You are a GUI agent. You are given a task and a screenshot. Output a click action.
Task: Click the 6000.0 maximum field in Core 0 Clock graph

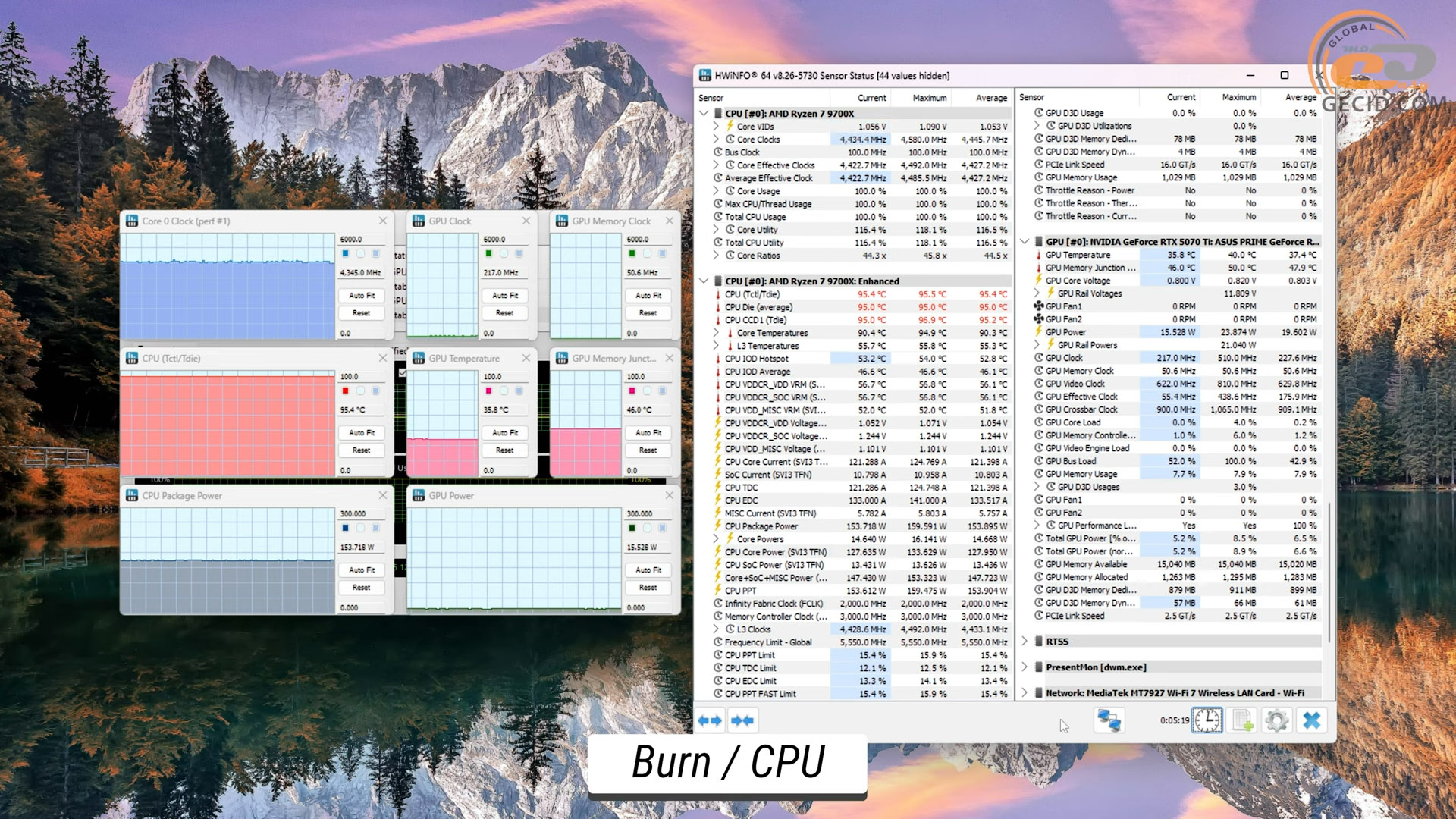coord(362,240)
